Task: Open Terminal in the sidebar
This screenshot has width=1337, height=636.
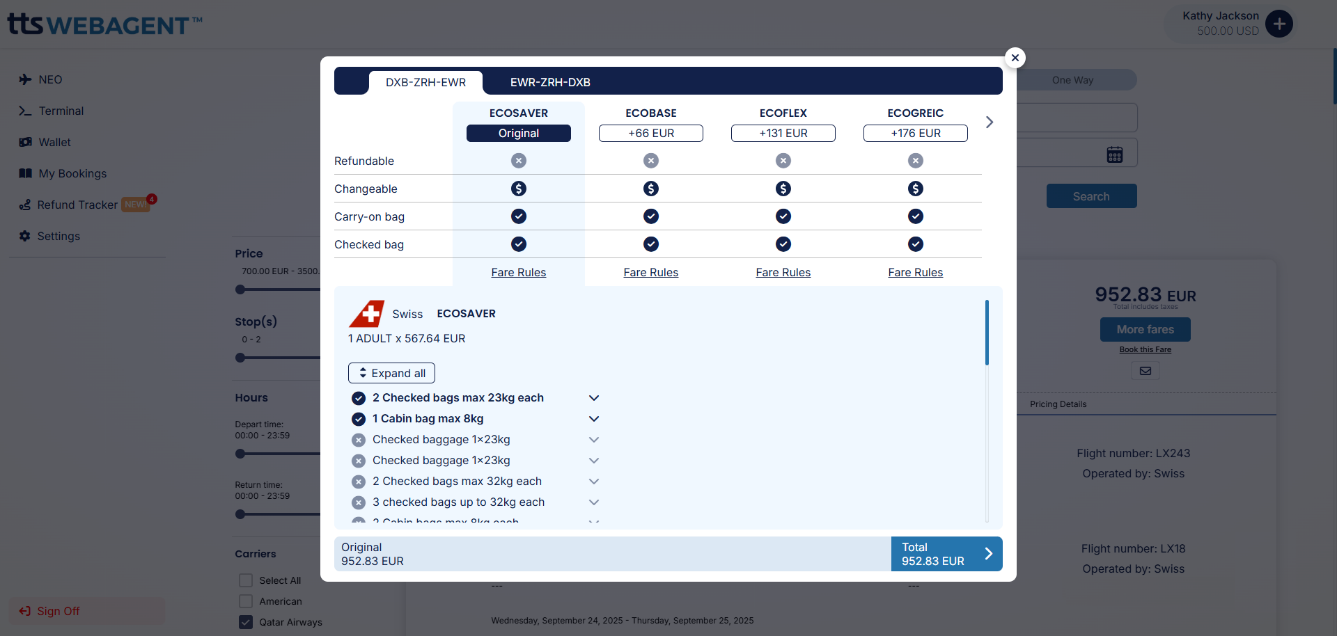Action: point(61,111)
